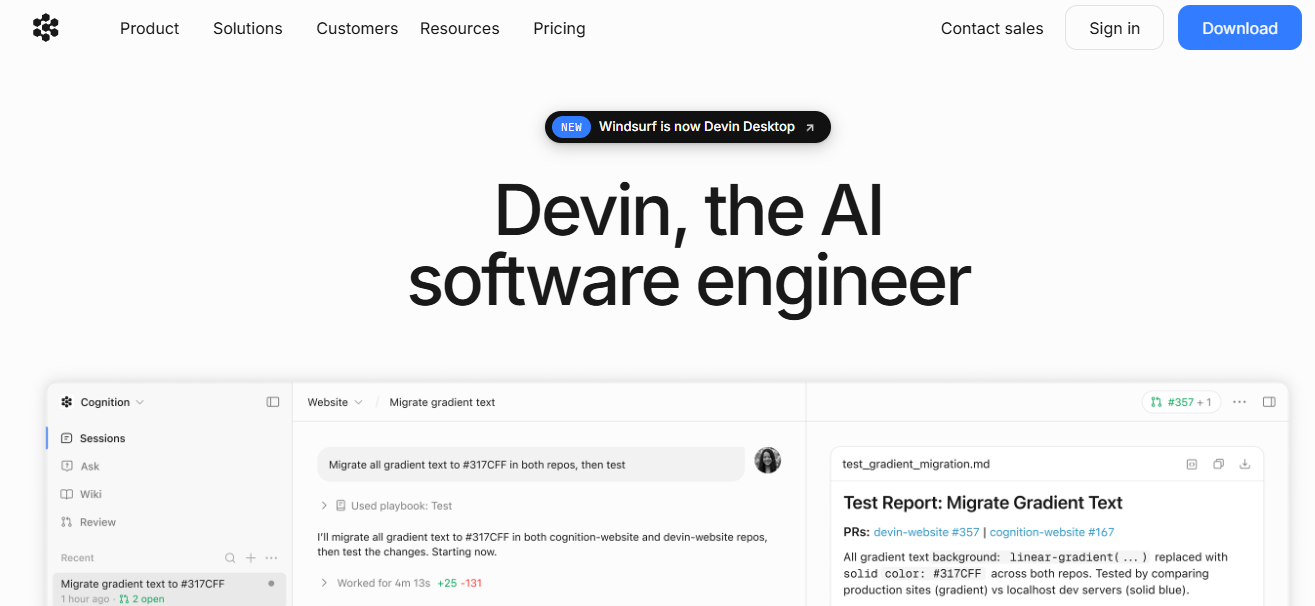Image resolution: width=1315 pixels, height=606 pixels.
Task: Click the arrow icon in the announcement banner
Action: point(810,127)
